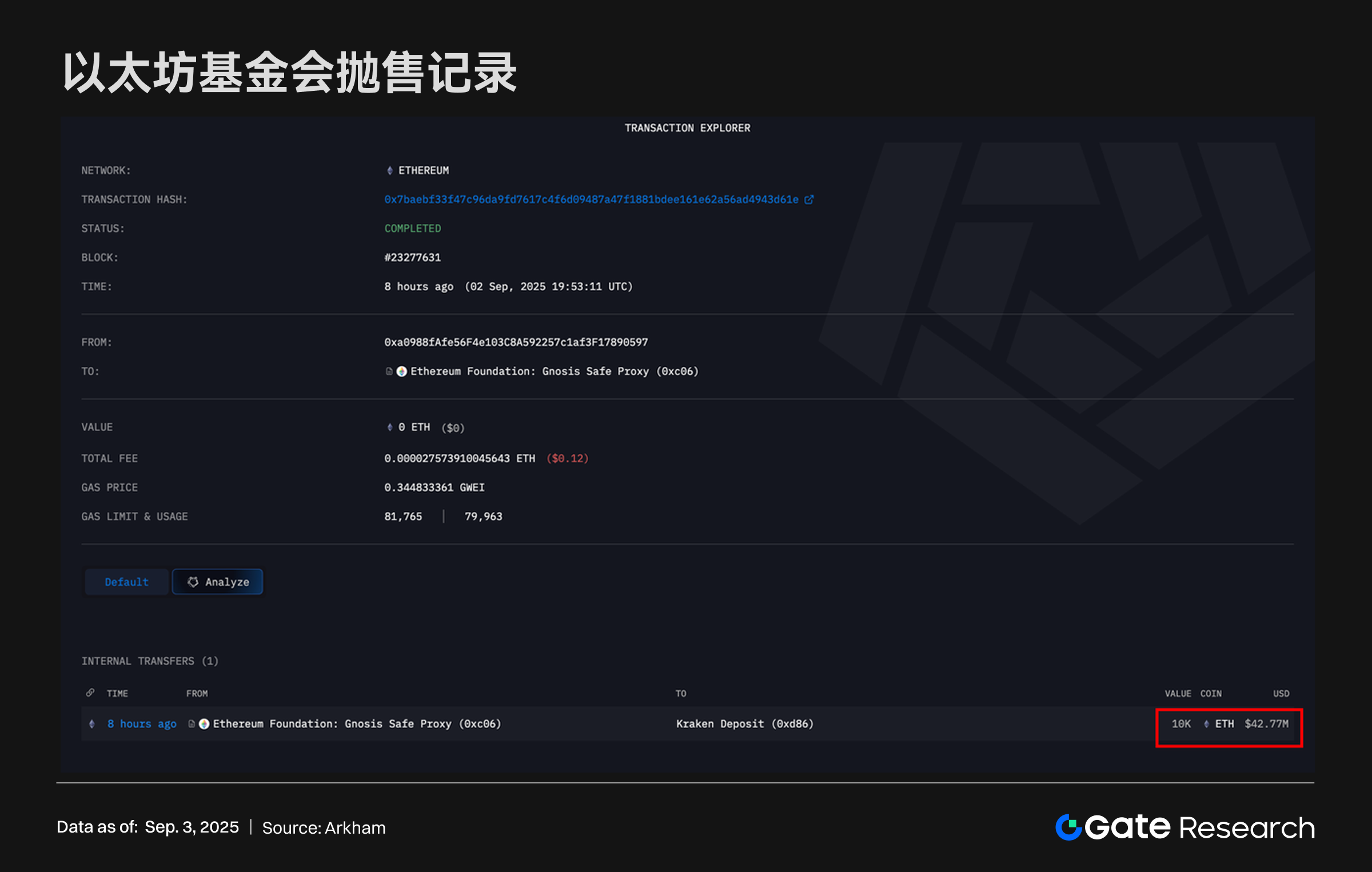This screenshot has height=872, width=1372.
Task: Click the Ethereum icon at internal transfer row start
Action: click(92, 724)
